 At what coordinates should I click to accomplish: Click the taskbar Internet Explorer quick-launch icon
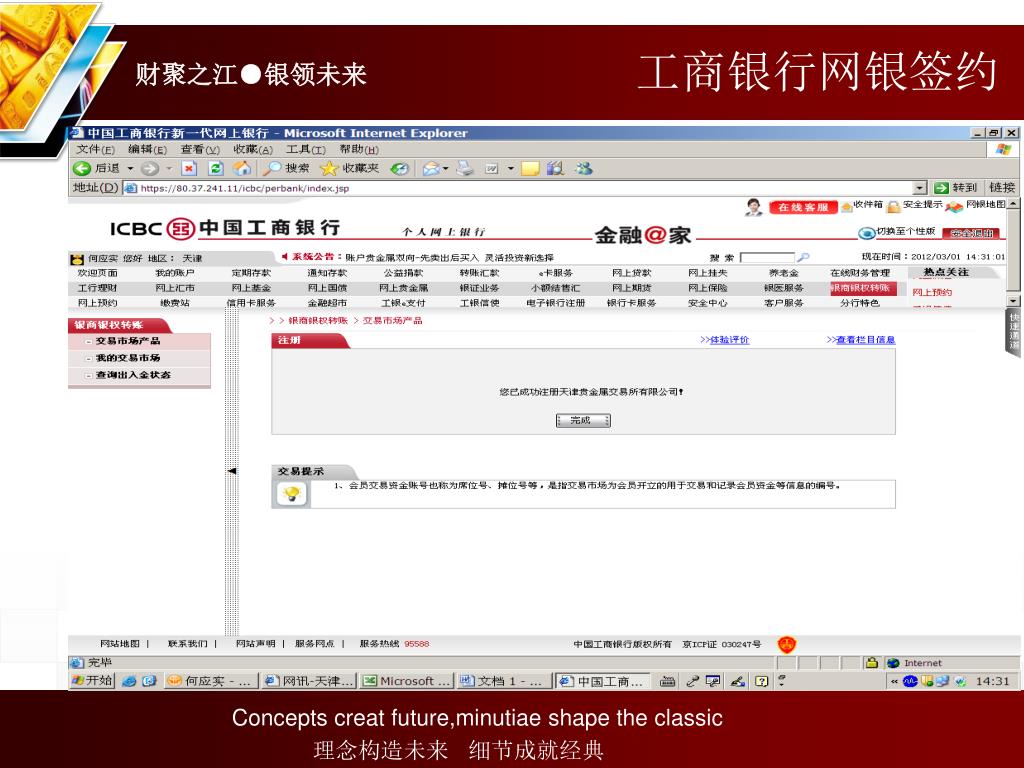point(129,681)
